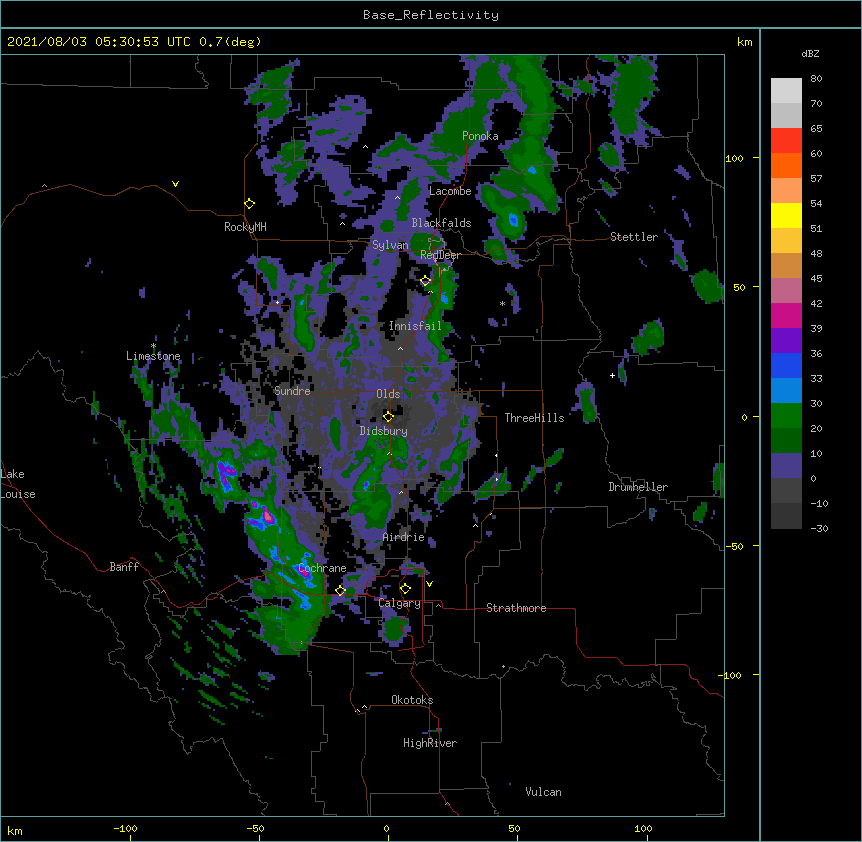Pick the slate purple 0-10 dBZ legend swatch
Screen dimensions: 862x842
(786, 466)
